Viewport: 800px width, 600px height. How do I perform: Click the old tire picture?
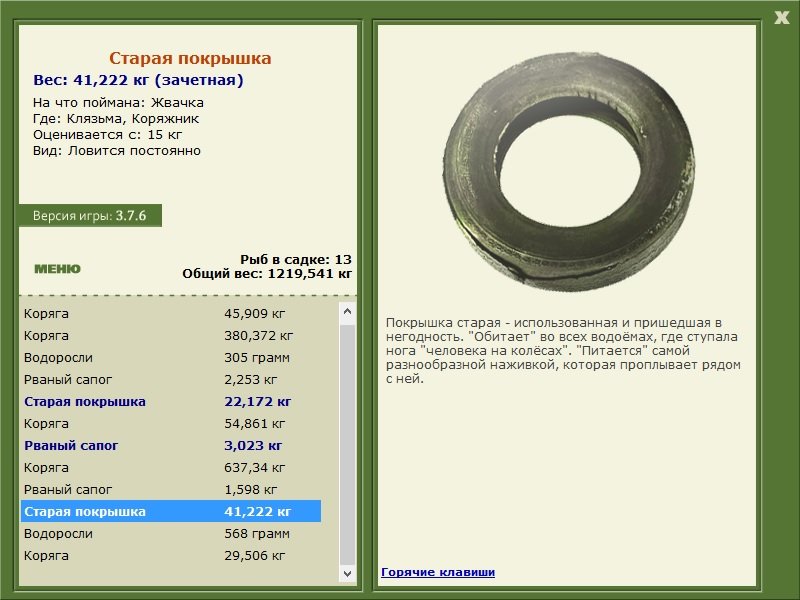point(569,171)
